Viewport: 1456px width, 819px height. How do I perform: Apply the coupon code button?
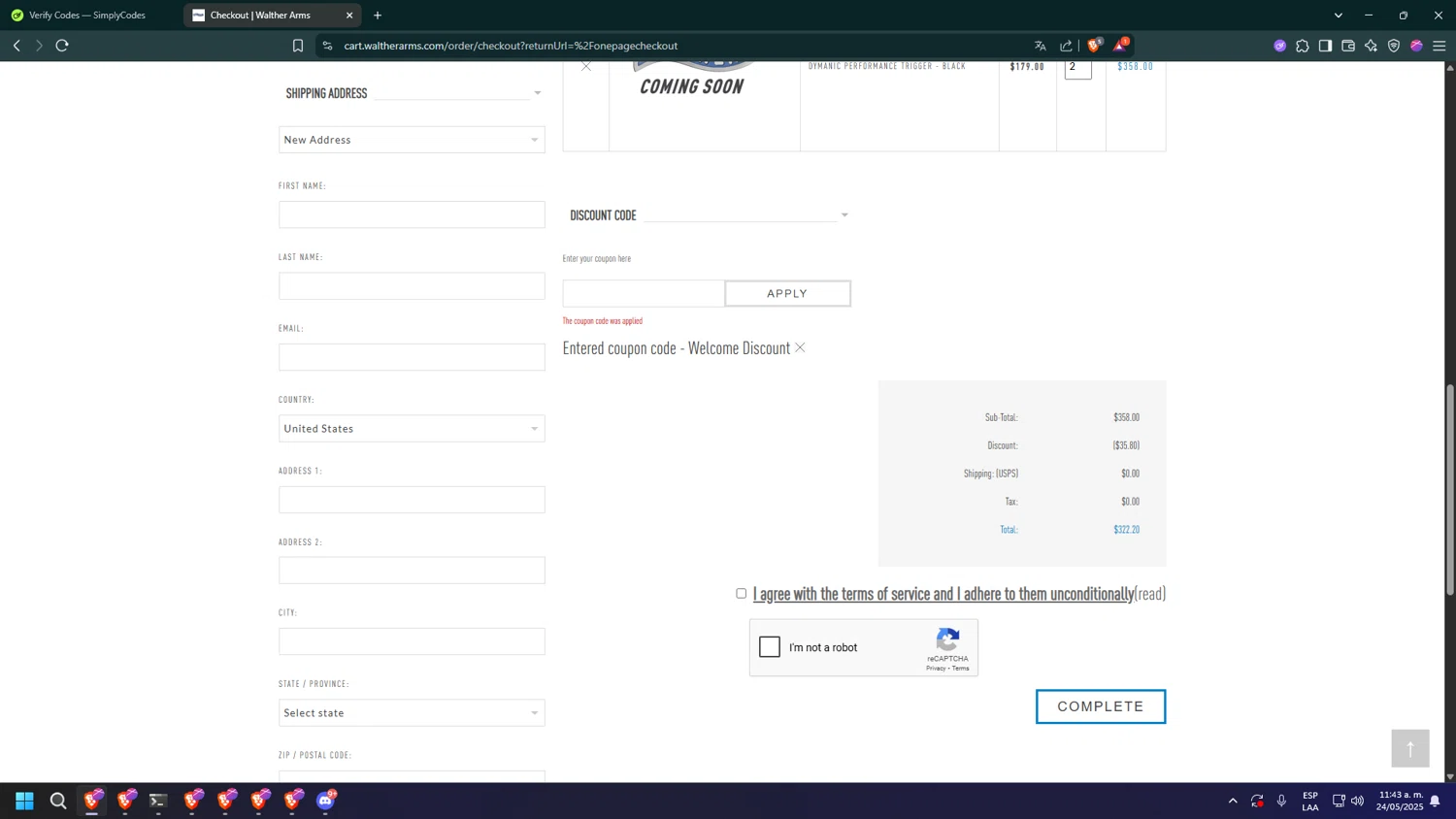point(787,293)
